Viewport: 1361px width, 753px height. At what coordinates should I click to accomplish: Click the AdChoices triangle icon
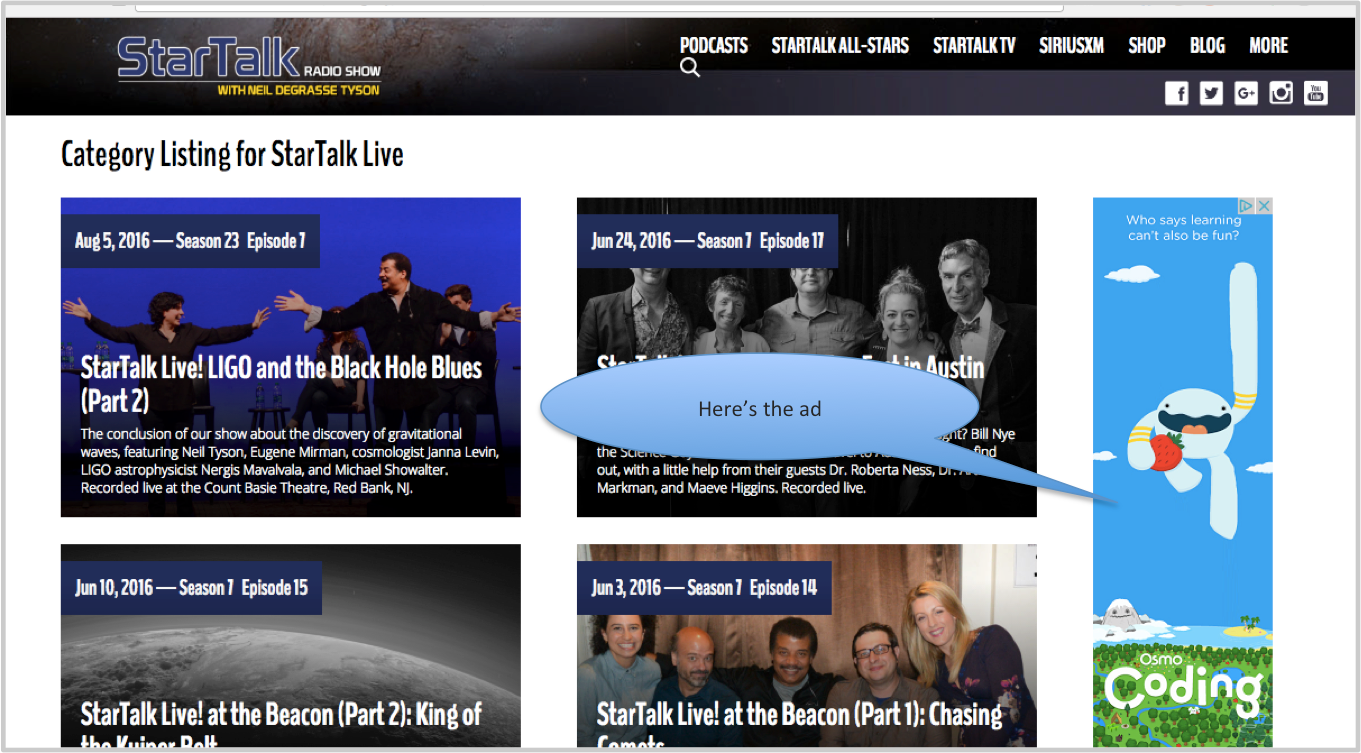point(1249,206)
